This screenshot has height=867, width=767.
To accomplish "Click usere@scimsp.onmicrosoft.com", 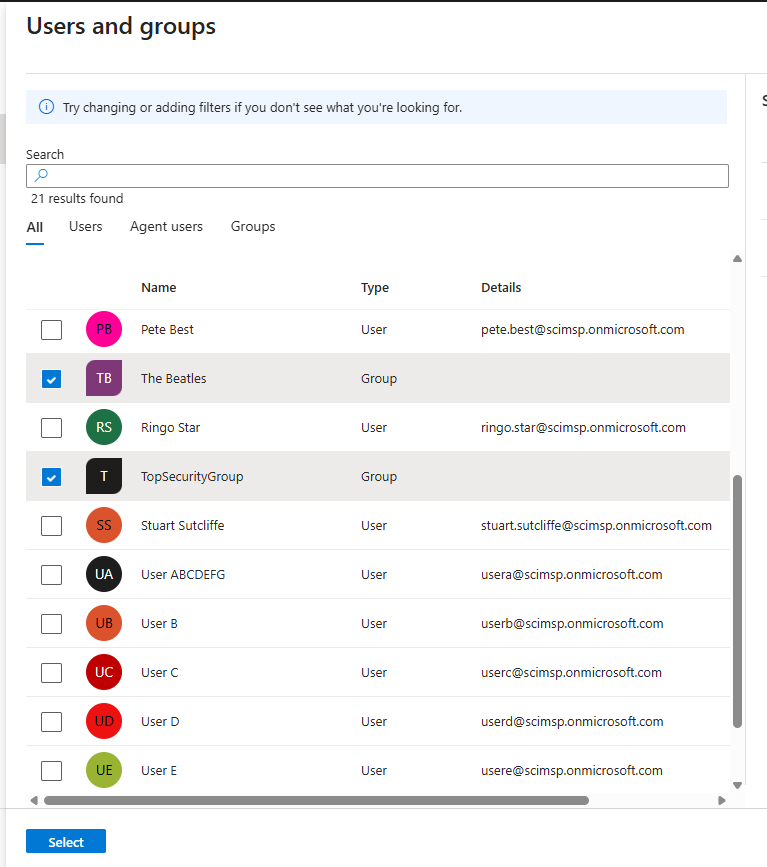I will (572, 770).
